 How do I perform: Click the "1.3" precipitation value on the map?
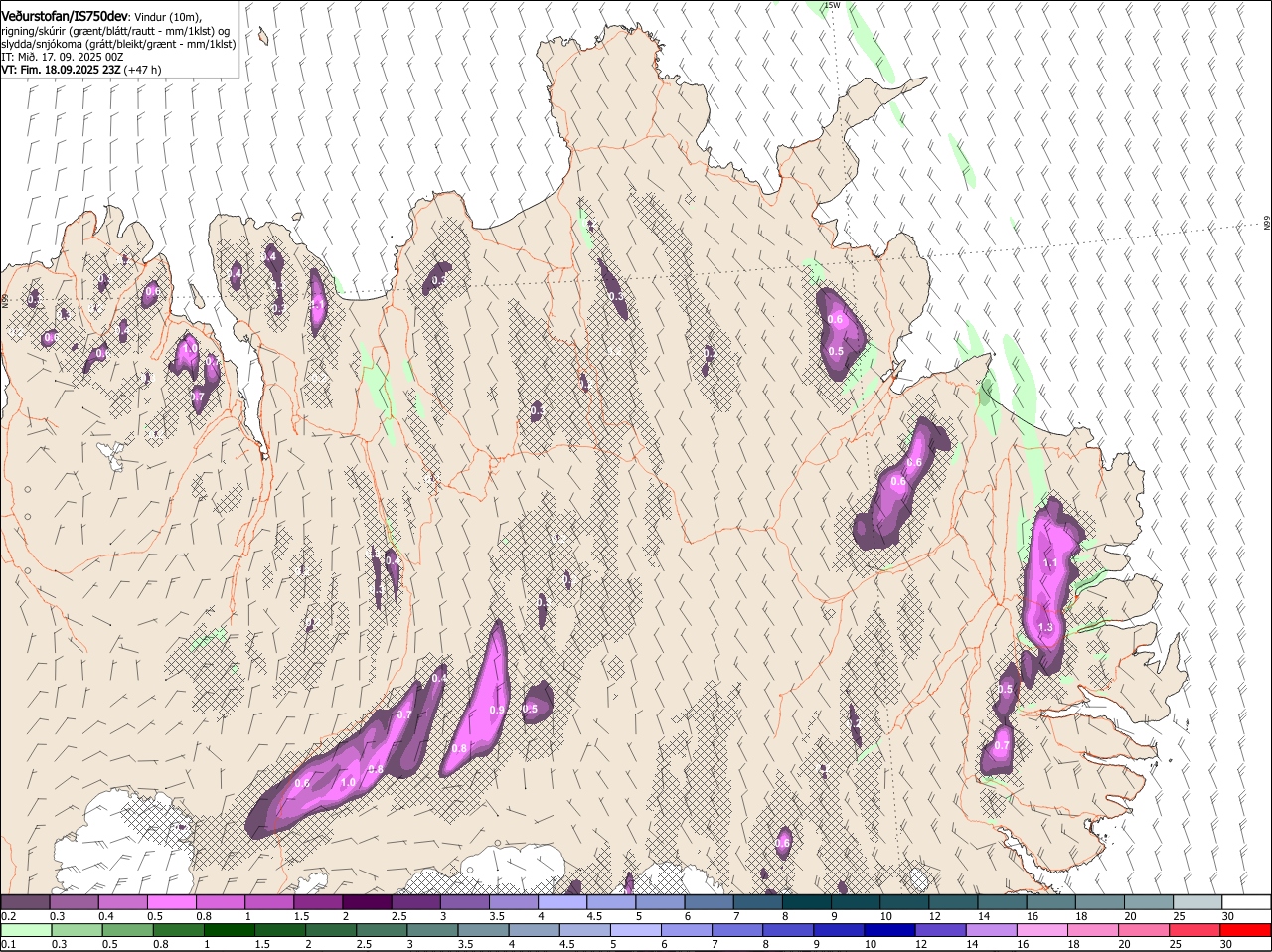point(1044,628)
